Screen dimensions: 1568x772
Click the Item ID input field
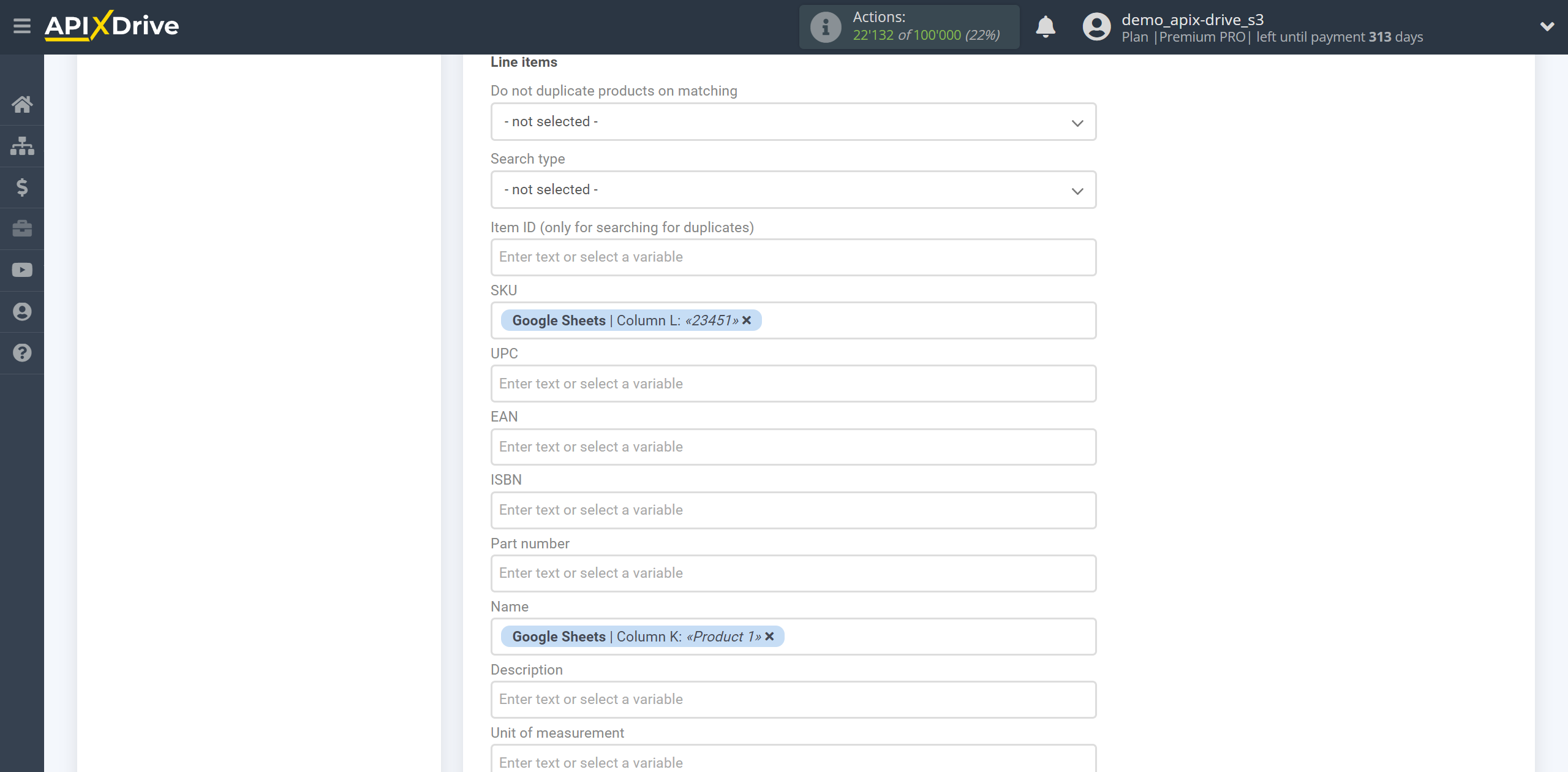click(x=792, y=257)
